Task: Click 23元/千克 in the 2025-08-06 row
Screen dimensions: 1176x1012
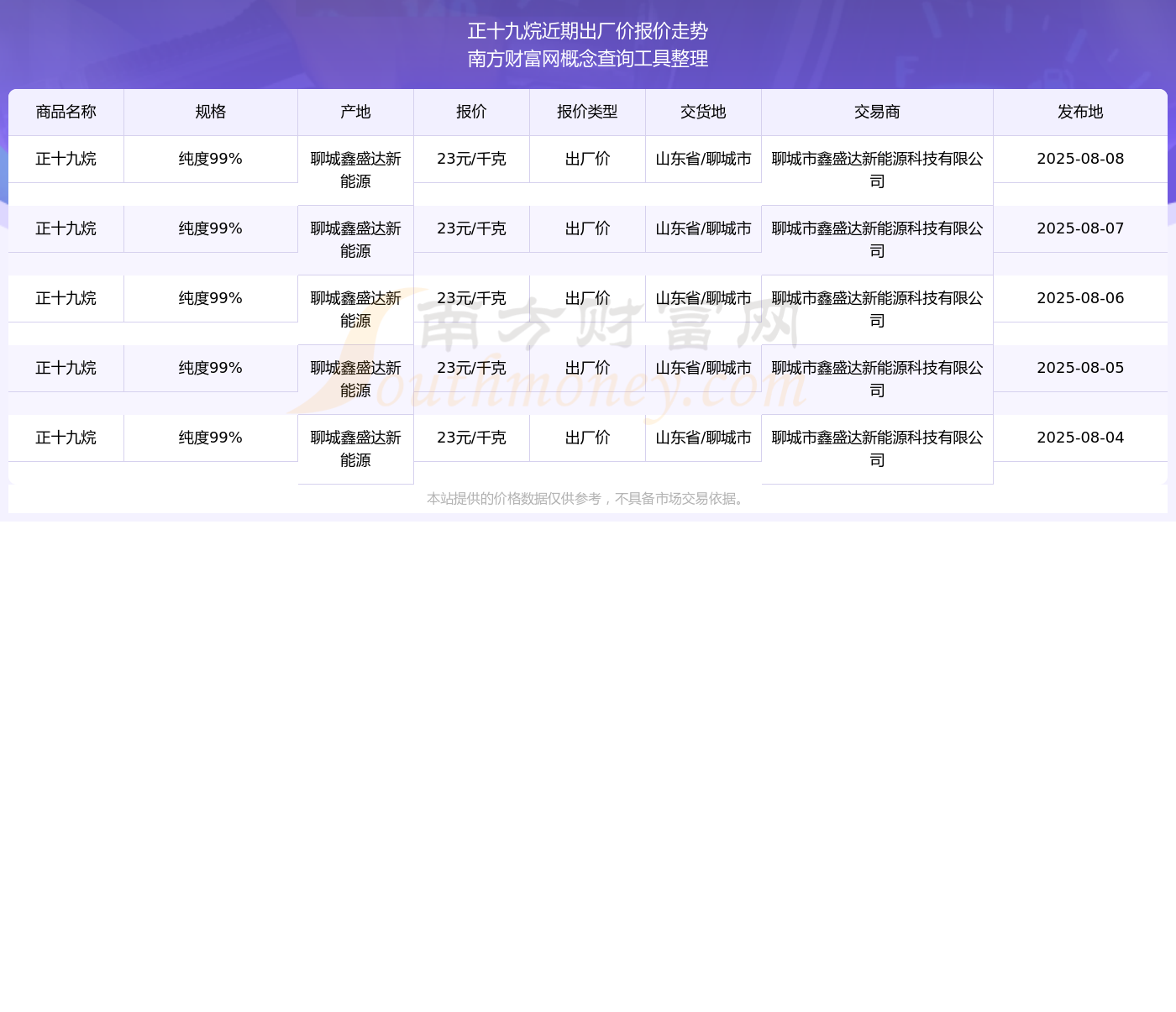Action: click(472, 298)
